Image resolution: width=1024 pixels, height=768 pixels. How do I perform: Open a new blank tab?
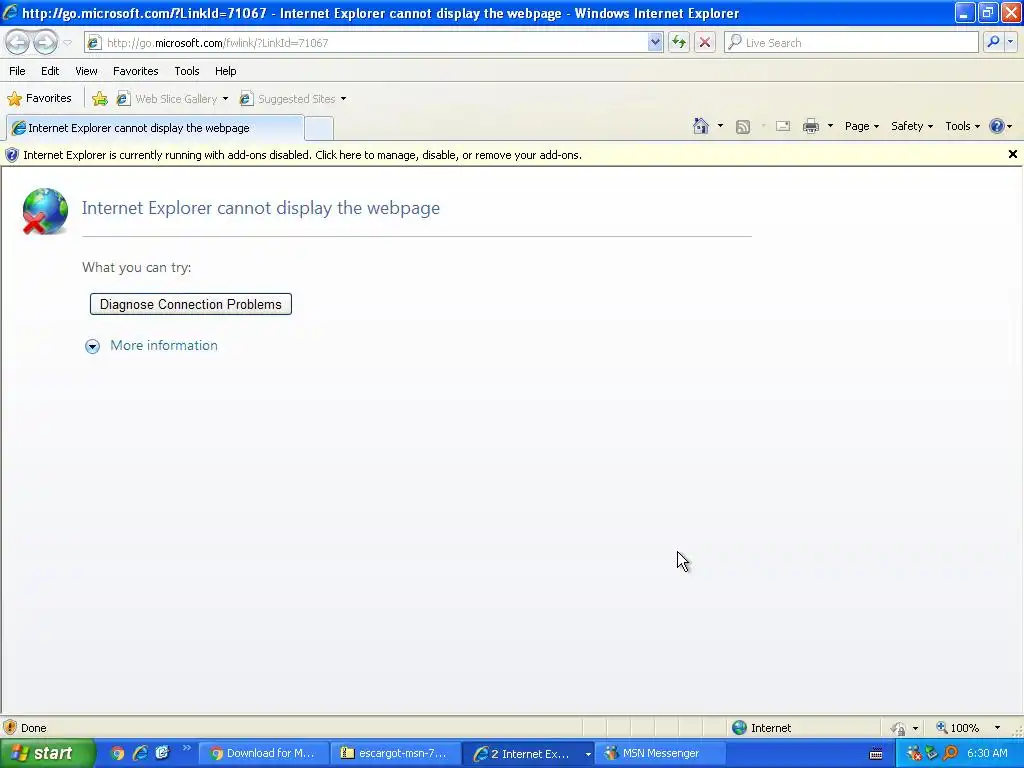pyautogui.click(x=319, y=129)
